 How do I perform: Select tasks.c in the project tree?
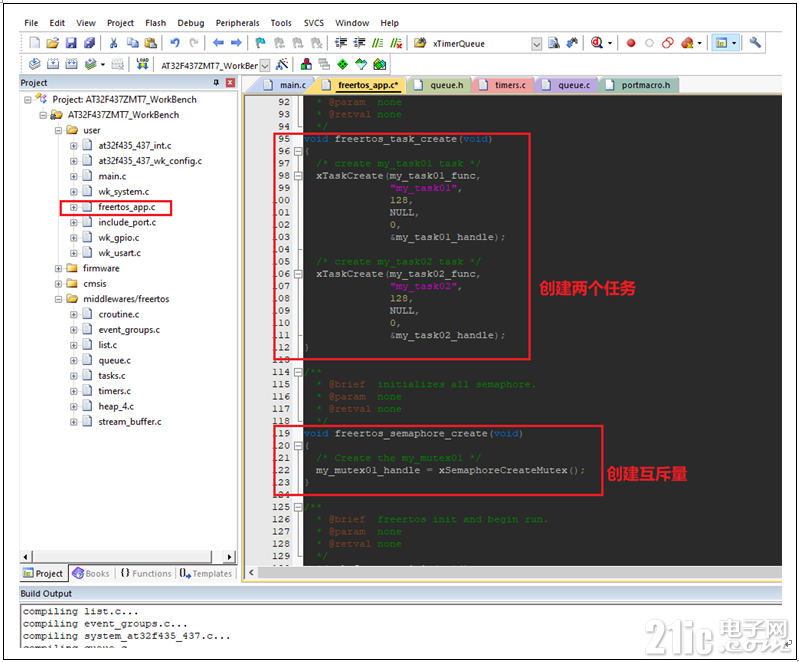[x=112, y=376]
